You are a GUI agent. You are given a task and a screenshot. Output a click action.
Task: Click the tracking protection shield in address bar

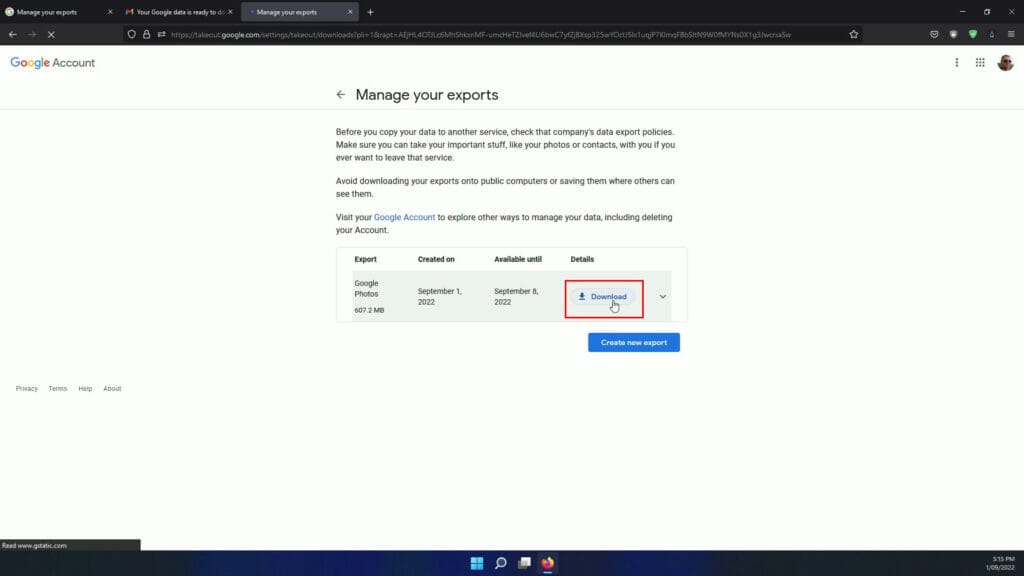pos(132,33)
